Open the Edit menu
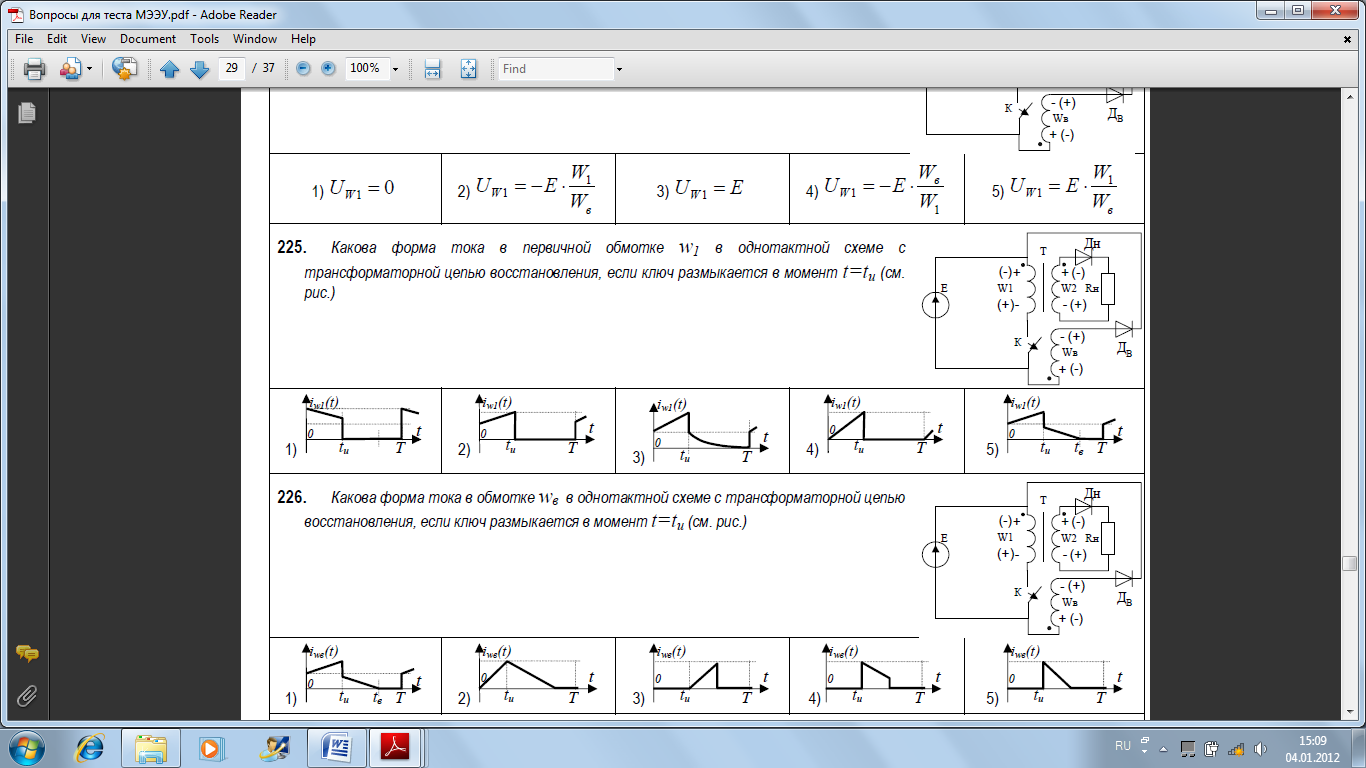1366x768 pixels. [x=57, y=39]
